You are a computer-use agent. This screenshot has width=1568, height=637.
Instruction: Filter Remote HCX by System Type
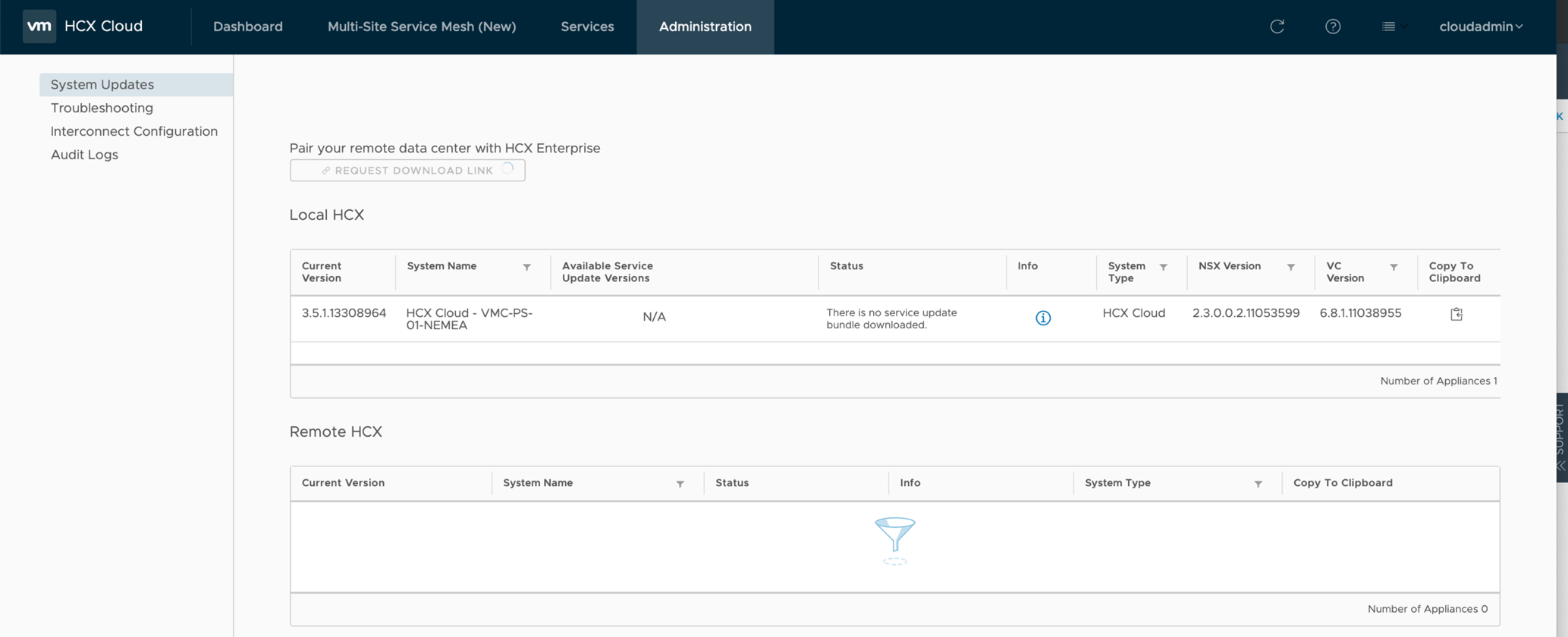1258,484
